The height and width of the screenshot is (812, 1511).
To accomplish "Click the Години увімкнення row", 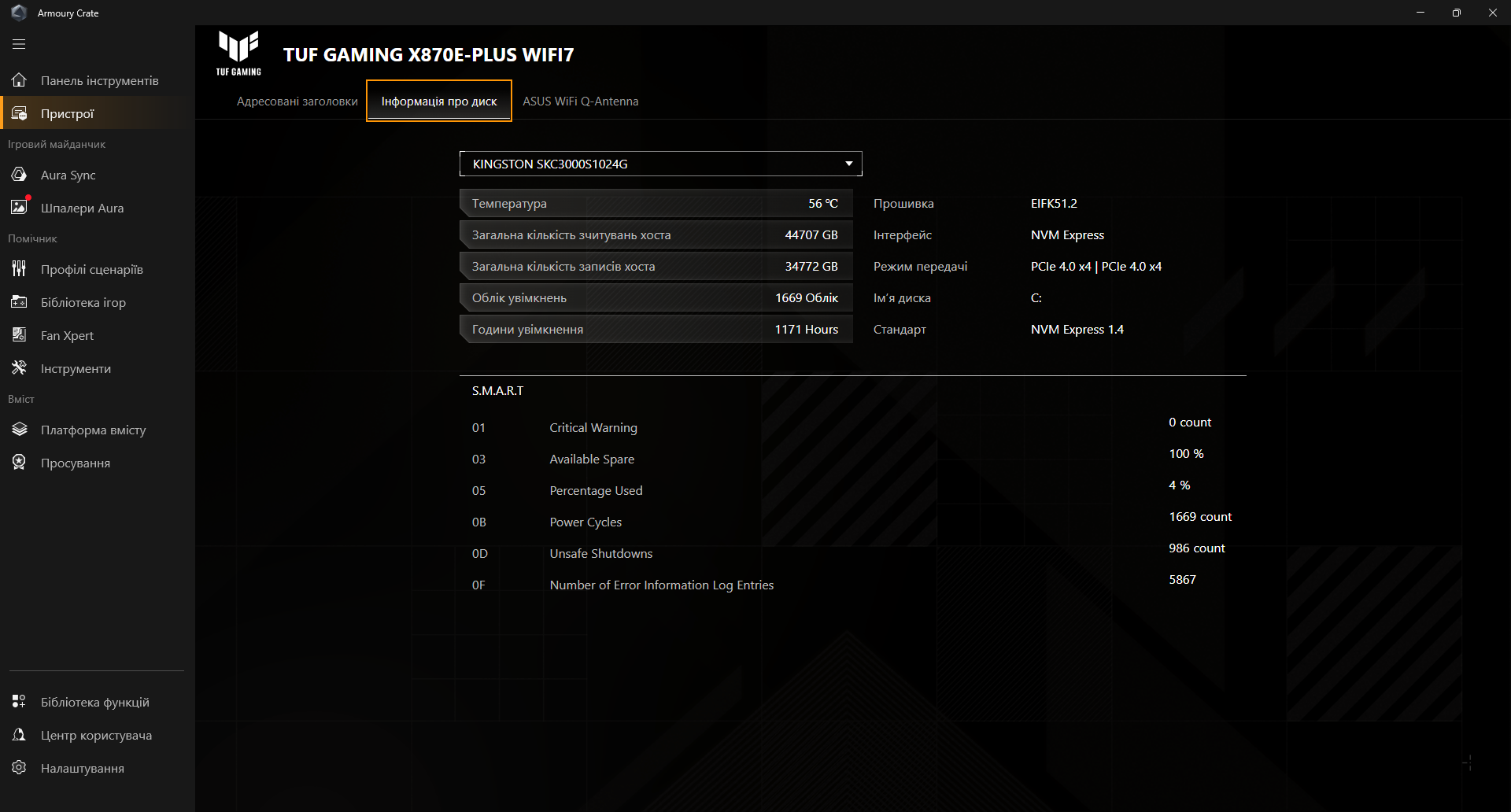I will [656, 329].
